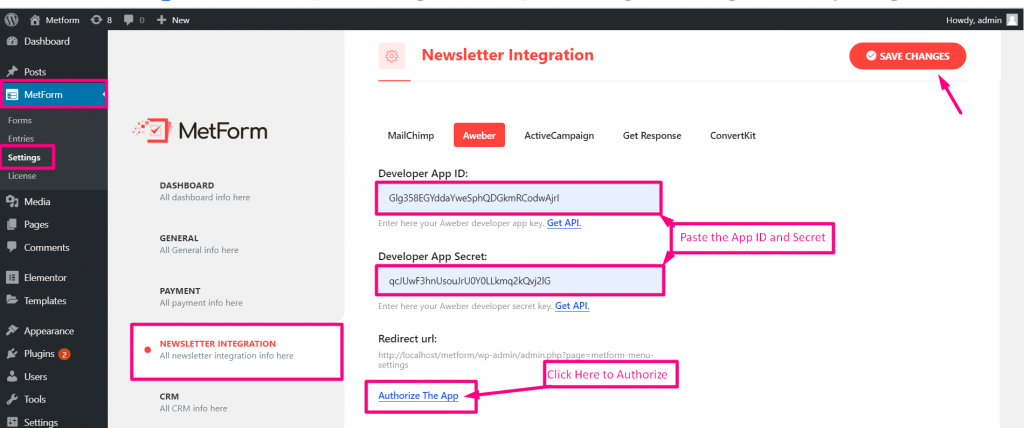Click the MetForm logo
The height and width of the screenshot is (428, 1024).
[199, 130]
